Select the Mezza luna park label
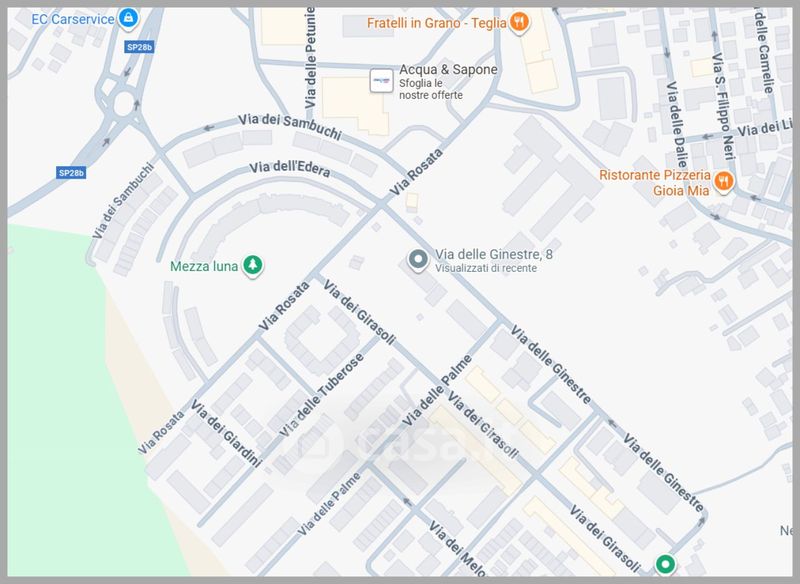The height and width of the screenshot is (584, 800). point(204,266)
